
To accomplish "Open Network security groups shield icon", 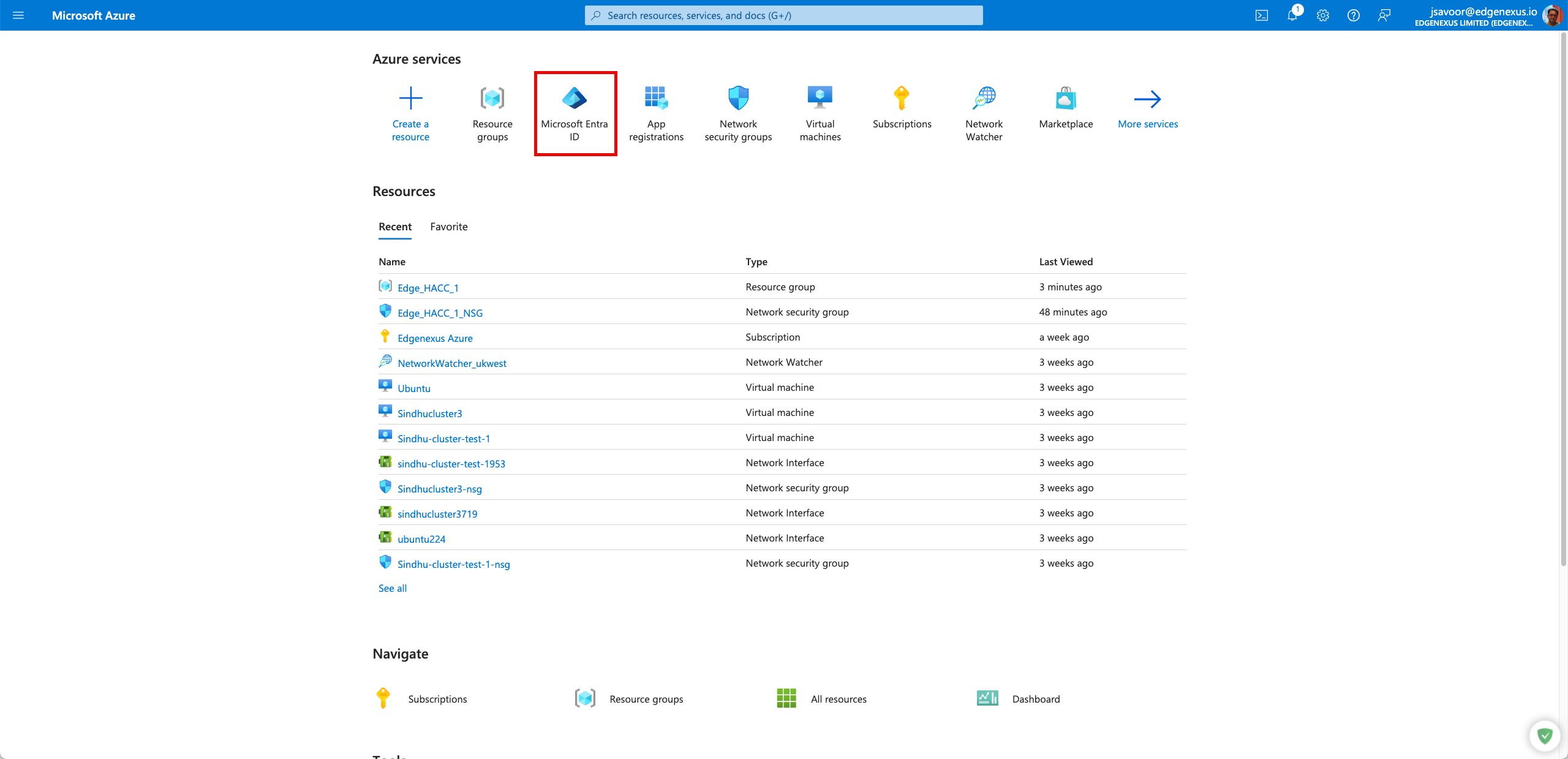I will (738, 98).
